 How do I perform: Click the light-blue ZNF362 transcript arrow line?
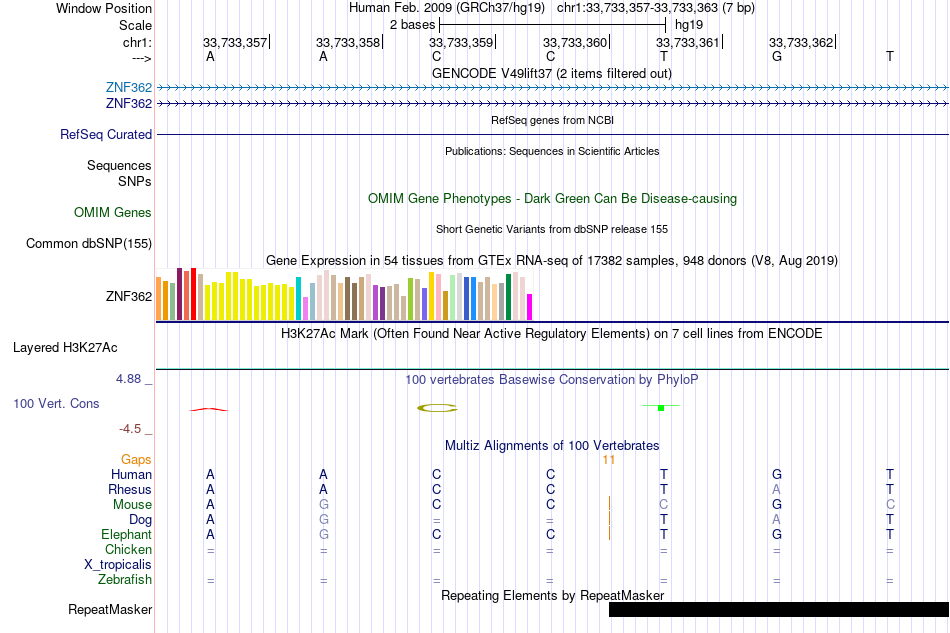[x=553, y=88]
